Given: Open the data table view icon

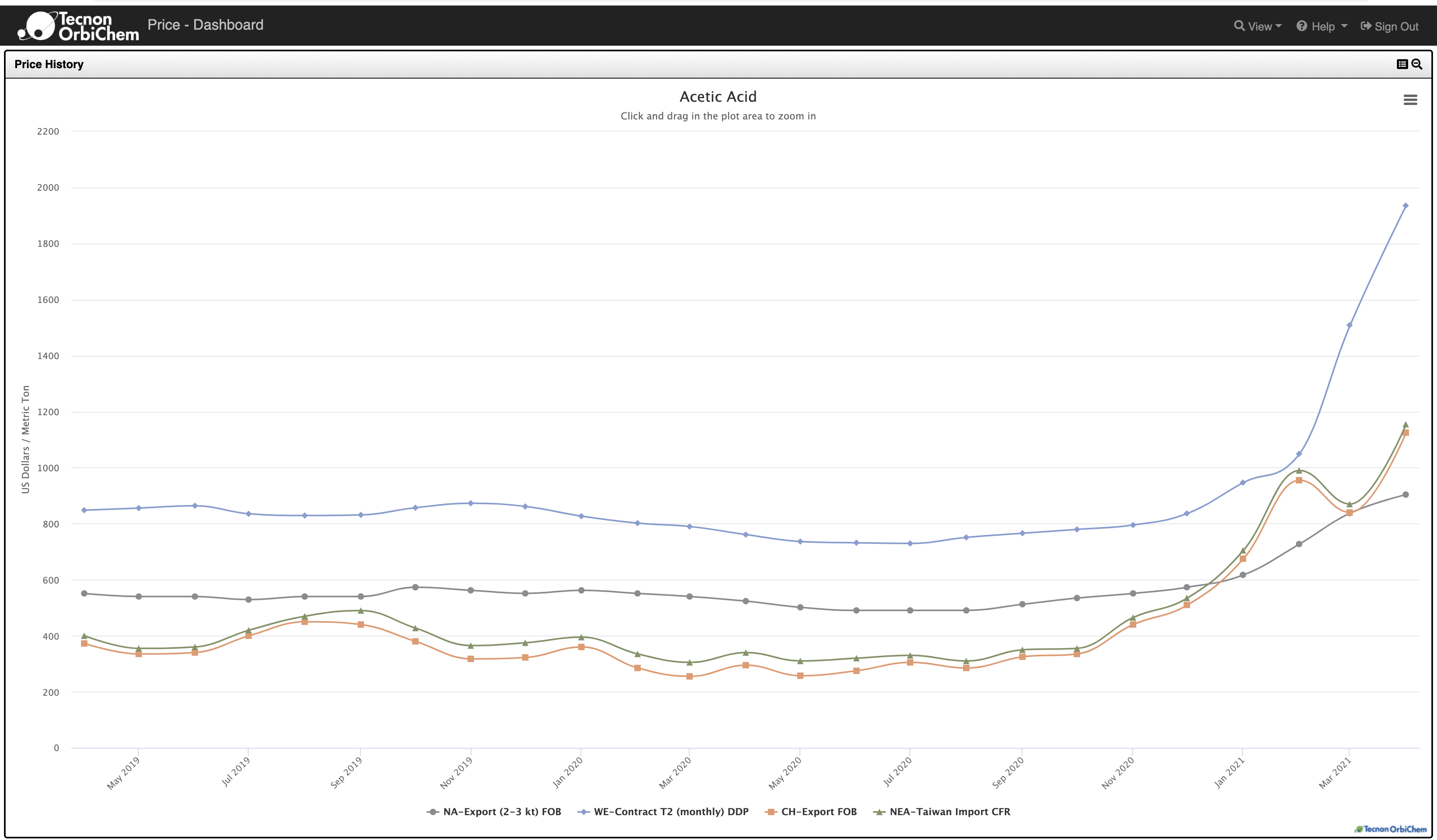Looking at the screenshot, I should click(x=1402, y=65).
